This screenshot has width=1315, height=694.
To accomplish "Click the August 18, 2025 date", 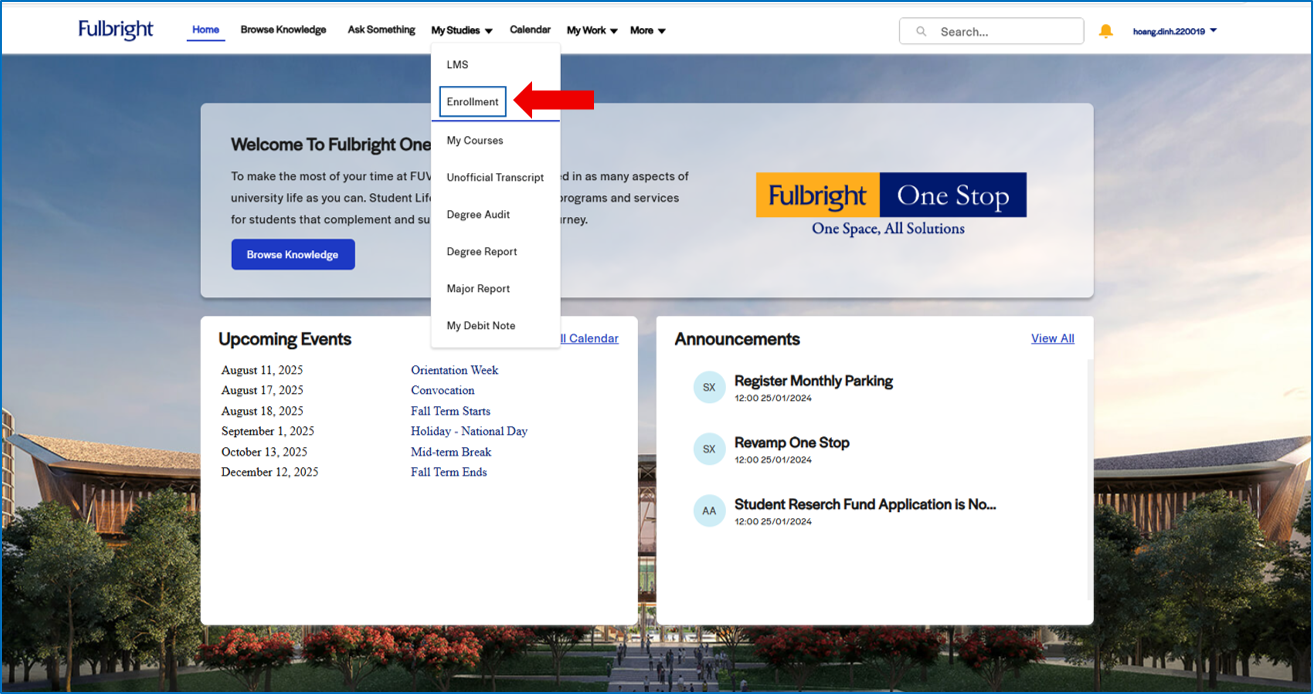I will (262, 411).
